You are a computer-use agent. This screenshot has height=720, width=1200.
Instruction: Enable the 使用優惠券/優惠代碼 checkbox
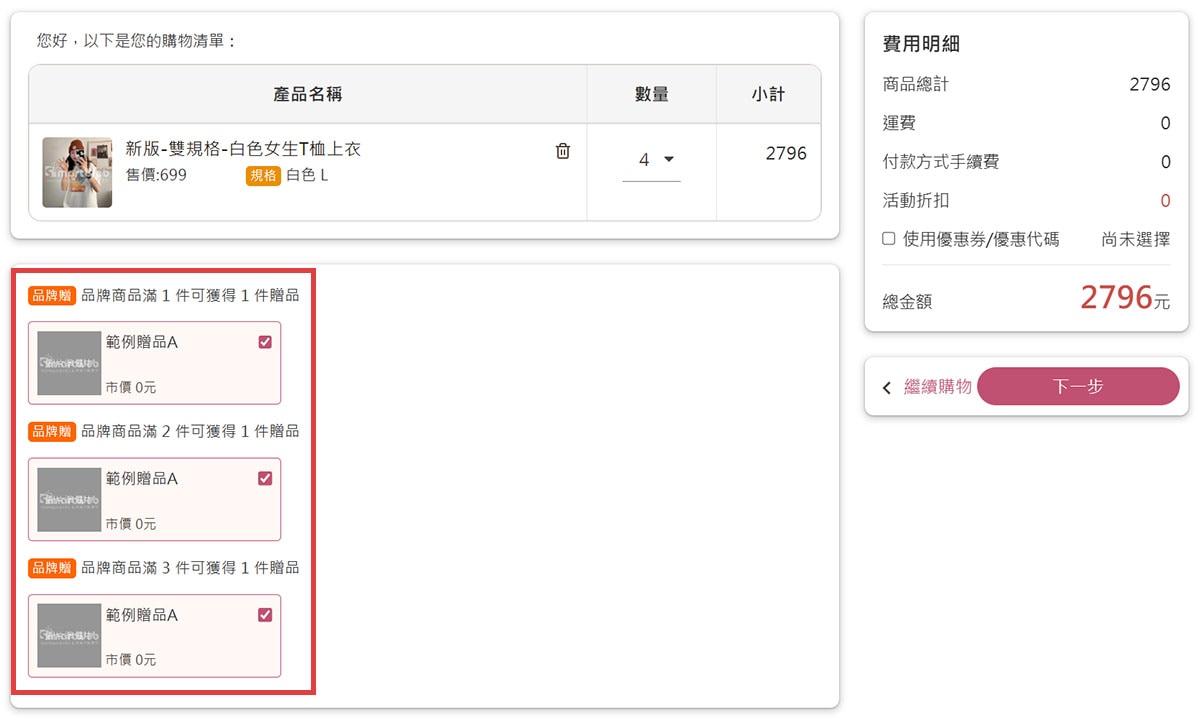888,239
